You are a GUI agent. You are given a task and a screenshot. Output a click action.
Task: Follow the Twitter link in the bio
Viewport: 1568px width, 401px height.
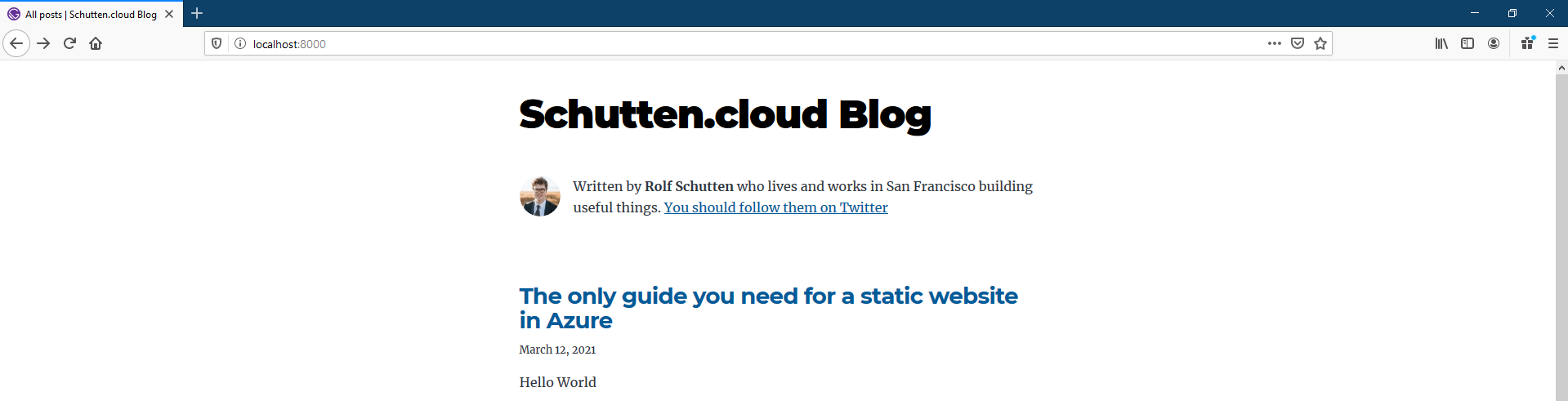coord(775,207)
